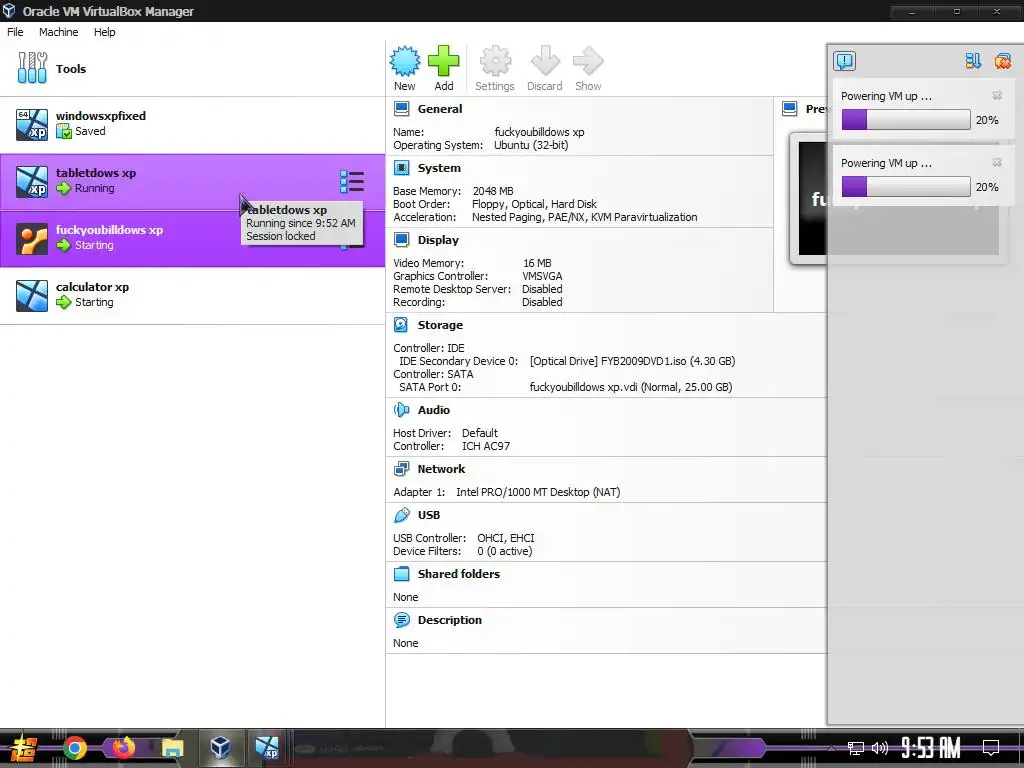Click the running XP VM taskbar button
The image size is (1024, 768).
[x=266, y=748]
